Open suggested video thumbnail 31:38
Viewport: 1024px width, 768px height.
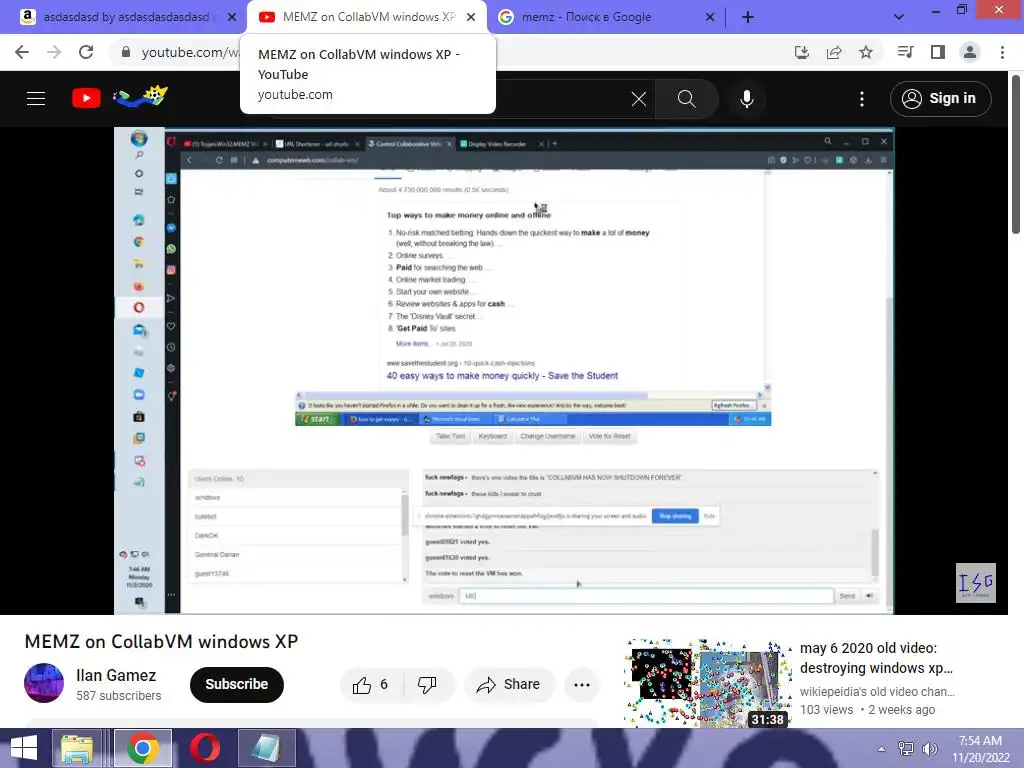point(708,684)
